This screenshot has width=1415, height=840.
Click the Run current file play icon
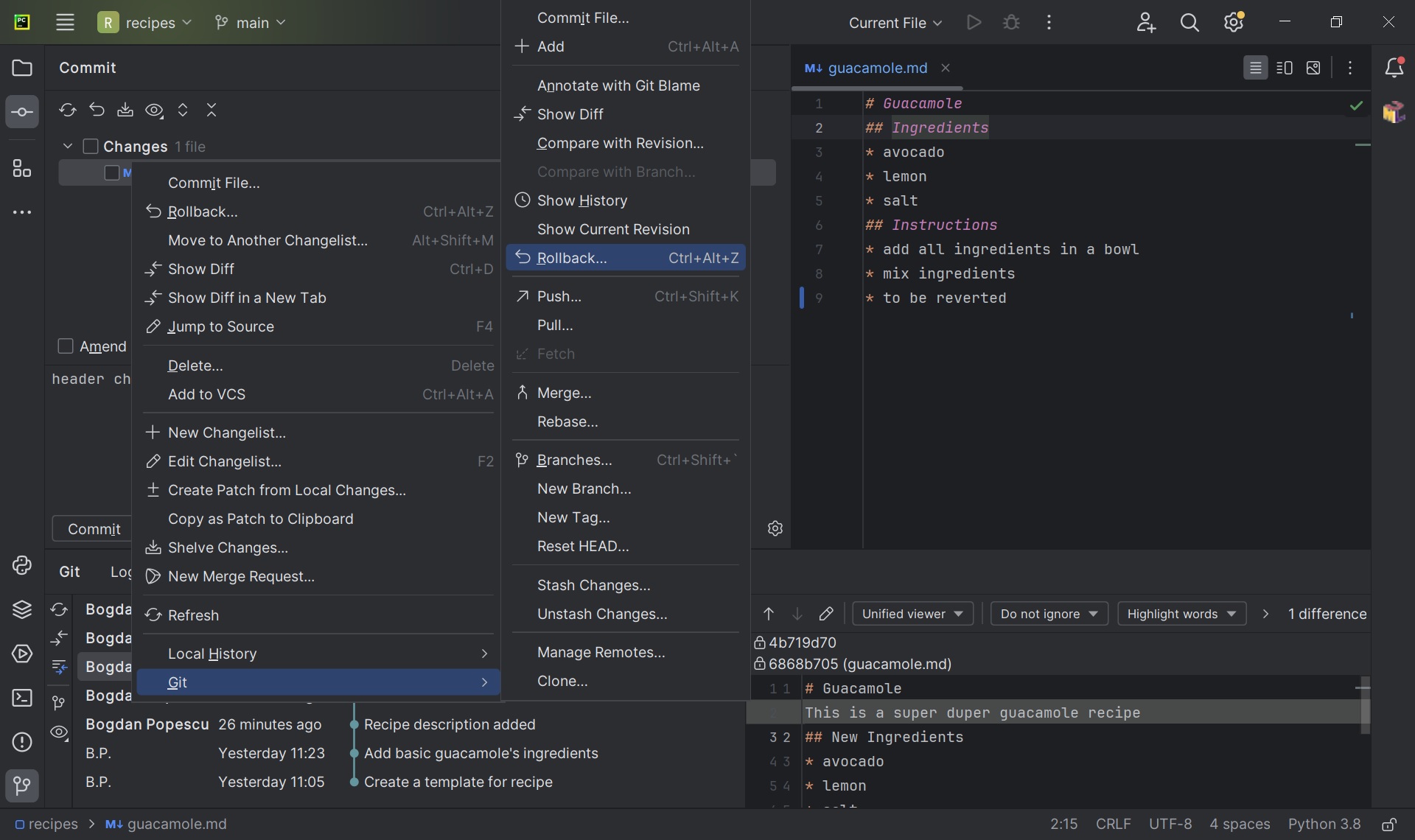click(x=971, y=22)
